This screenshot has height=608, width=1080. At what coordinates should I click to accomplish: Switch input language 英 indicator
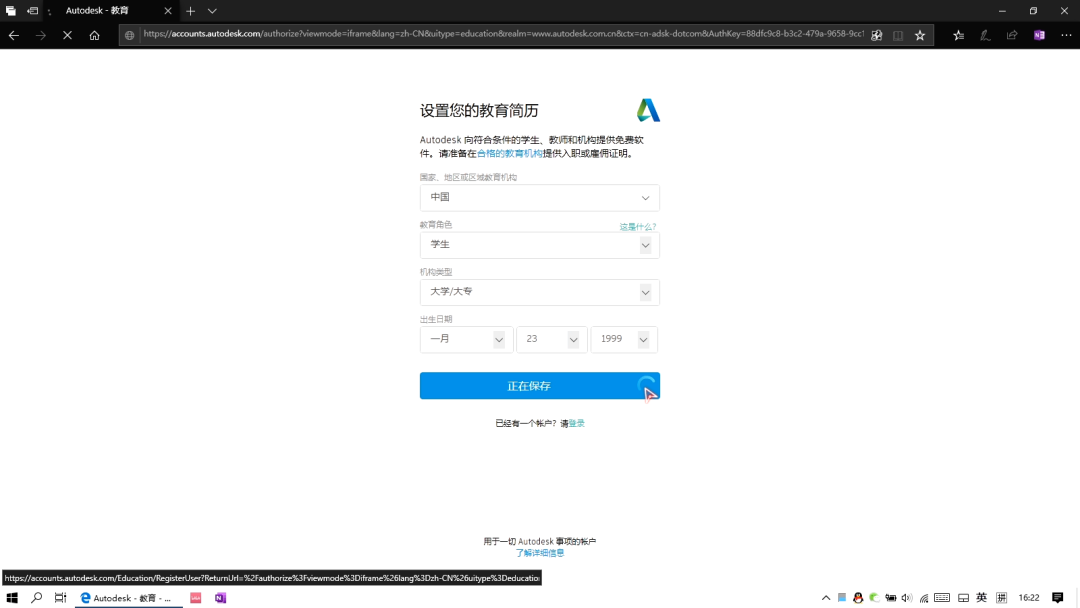click(982, 598)
